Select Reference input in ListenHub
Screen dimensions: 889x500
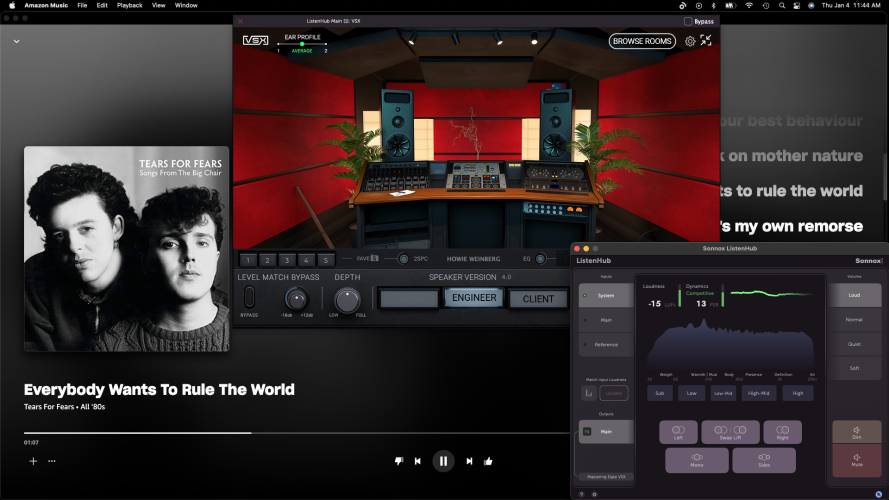point(606,344)
